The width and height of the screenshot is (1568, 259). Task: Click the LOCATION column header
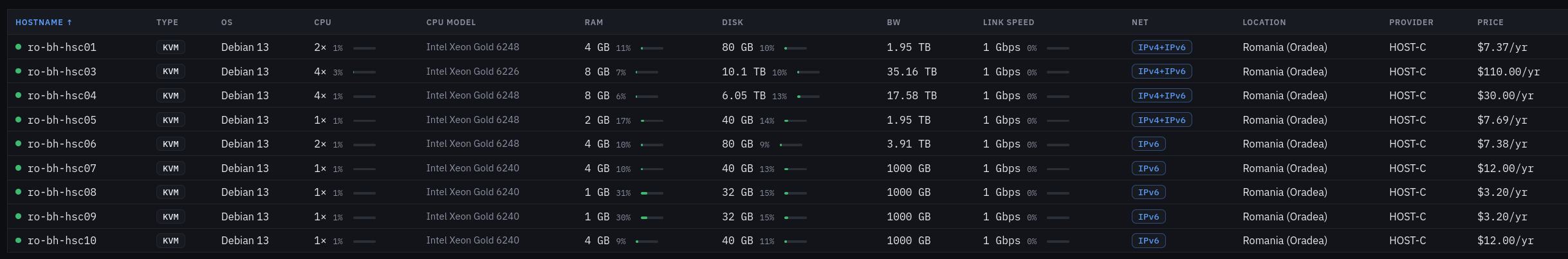coord(1264,22)
